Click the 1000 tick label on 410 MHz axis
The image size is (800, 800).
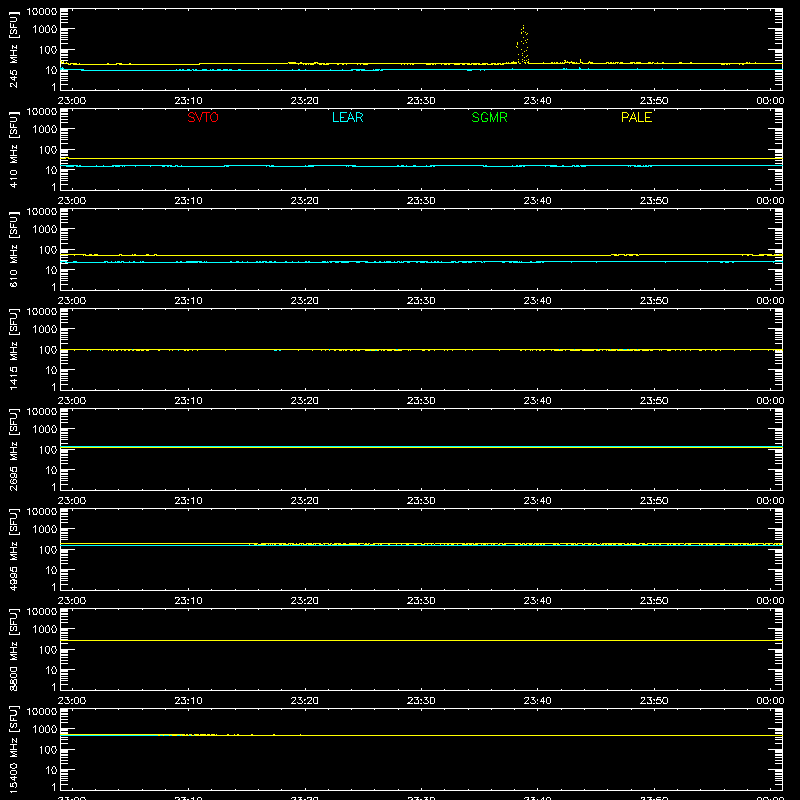point(45,130)
